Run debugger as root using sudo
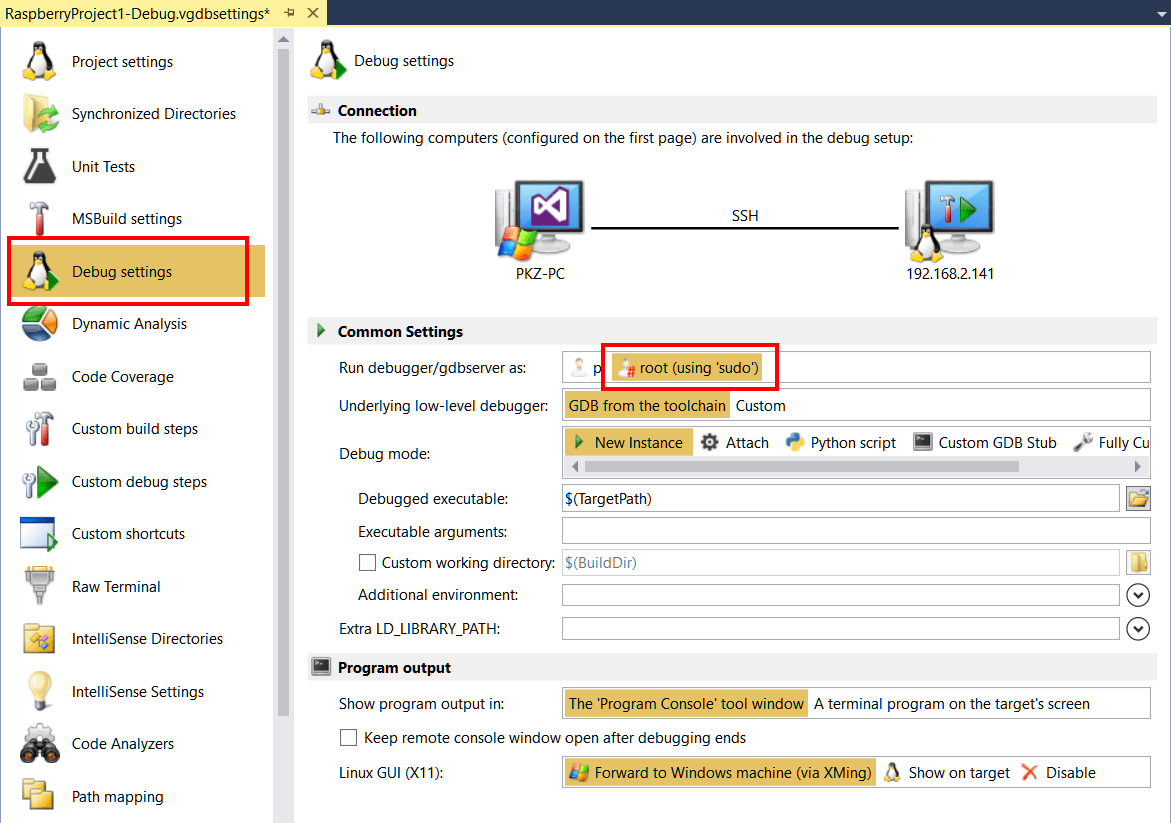The width and height of the screenshot is (1171, 823). (687, 367)
